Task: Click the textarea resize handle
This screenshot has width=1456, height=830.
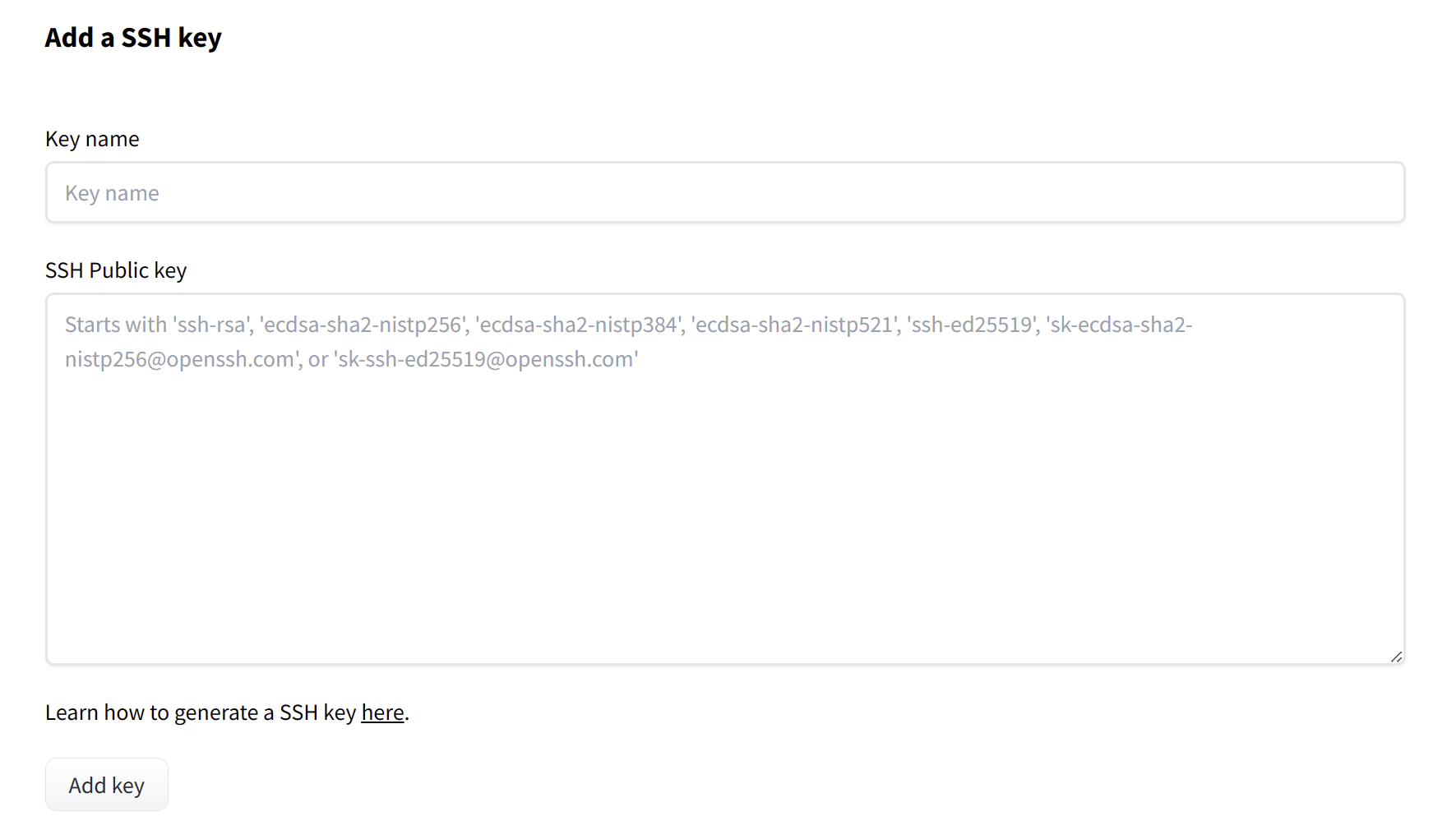Action: coord(1395,656)
